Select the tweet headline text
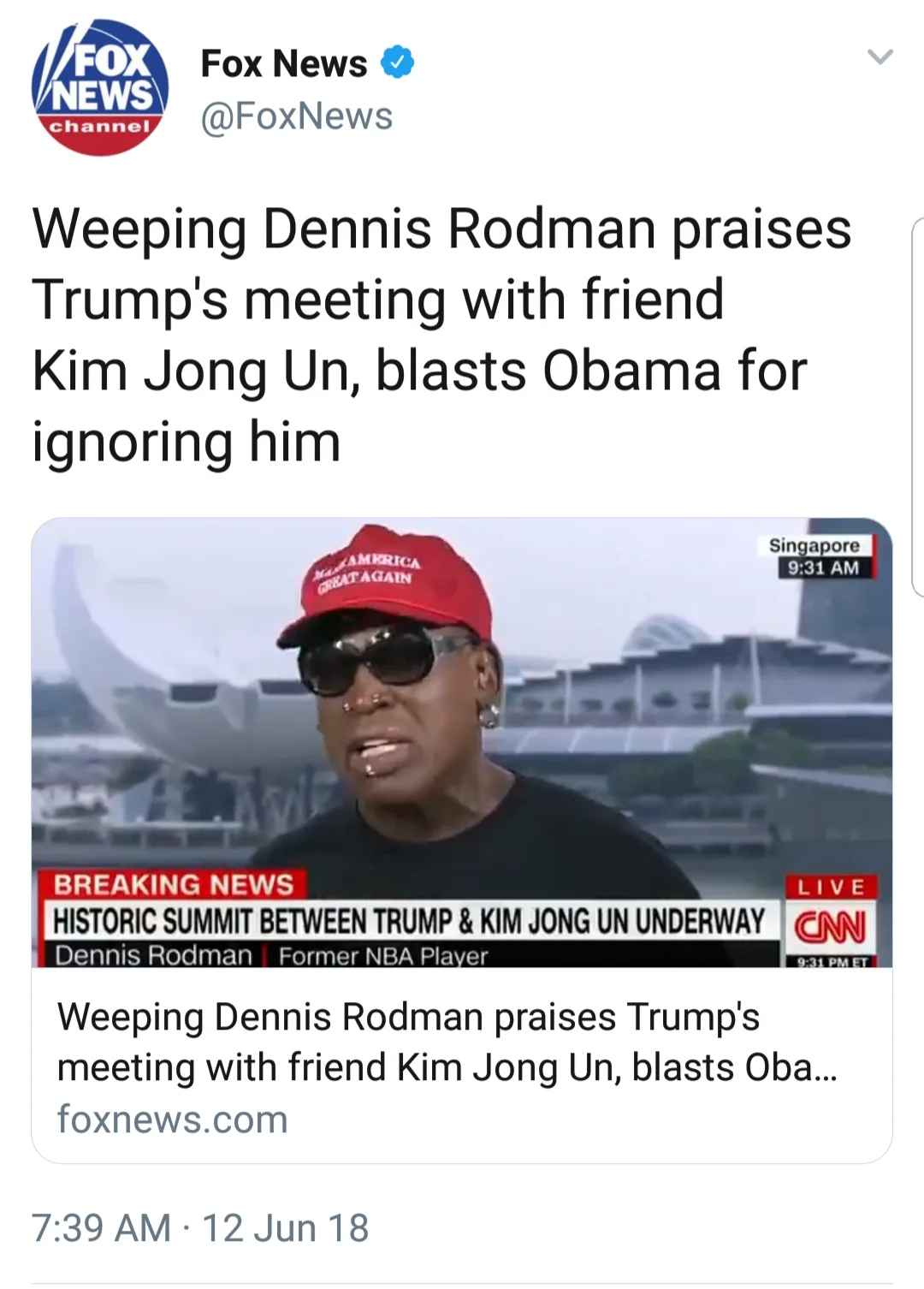This screenshot has width=924, height=1289. coord(441,335)
